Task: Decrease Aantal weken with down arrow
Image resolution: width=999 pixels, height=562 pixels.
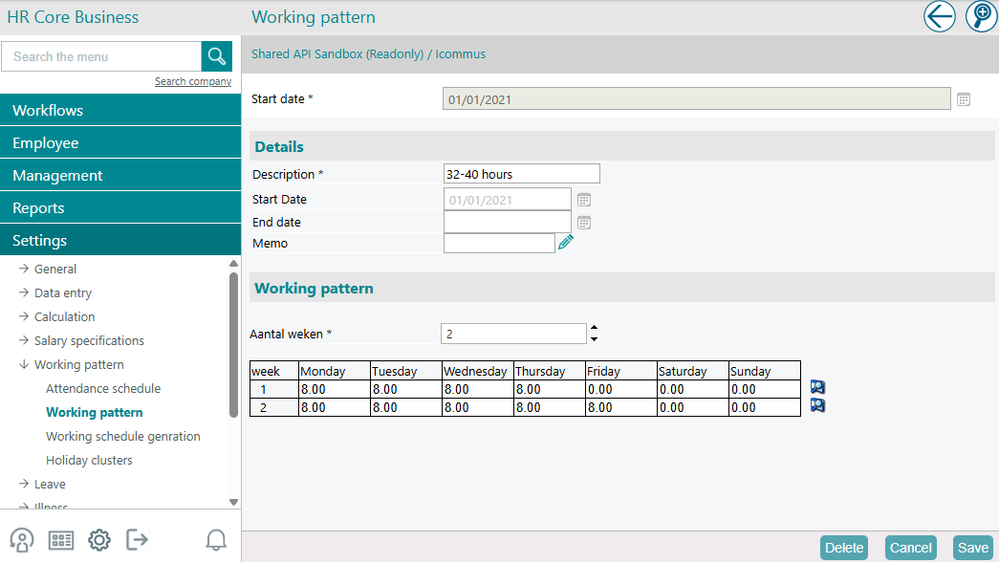Action: click(x=594, y=339)
